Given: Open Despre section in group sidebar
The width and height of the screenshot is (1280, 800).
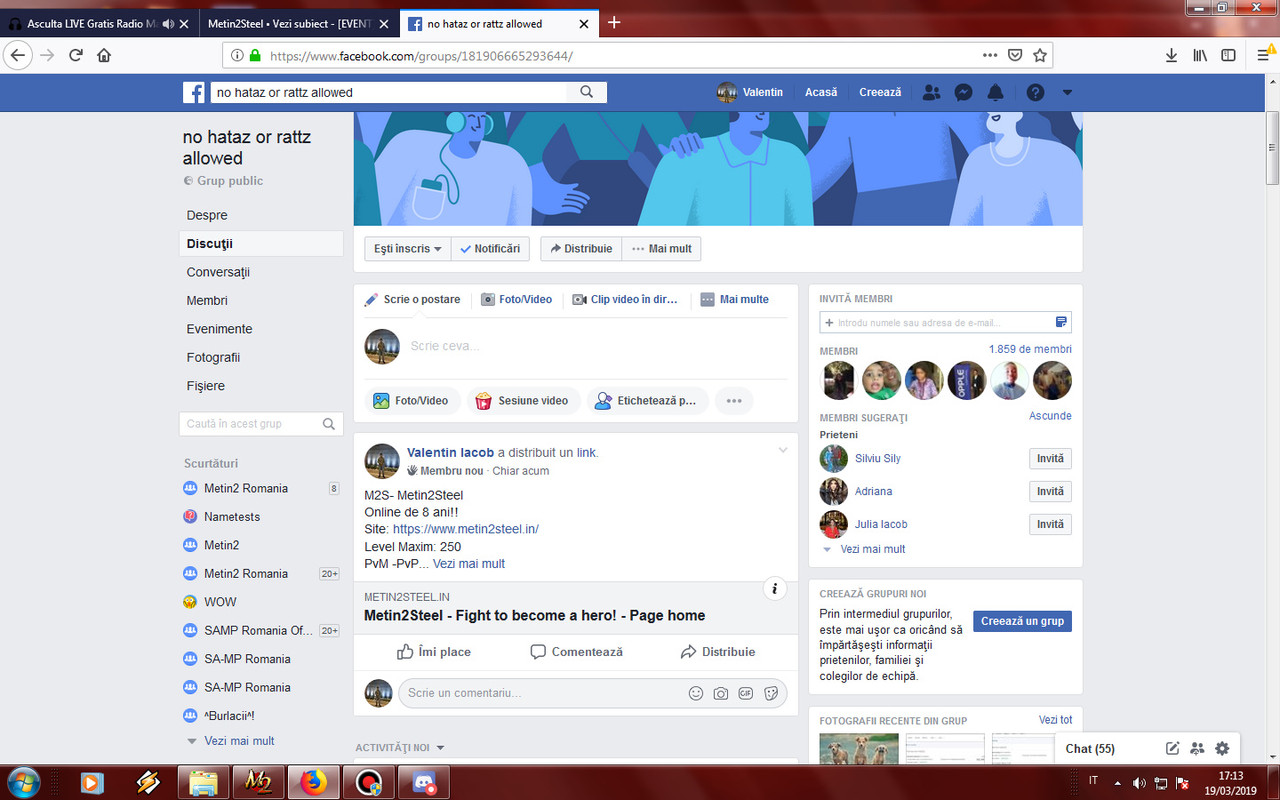Looking at the screenshot, I should point(207,215).
